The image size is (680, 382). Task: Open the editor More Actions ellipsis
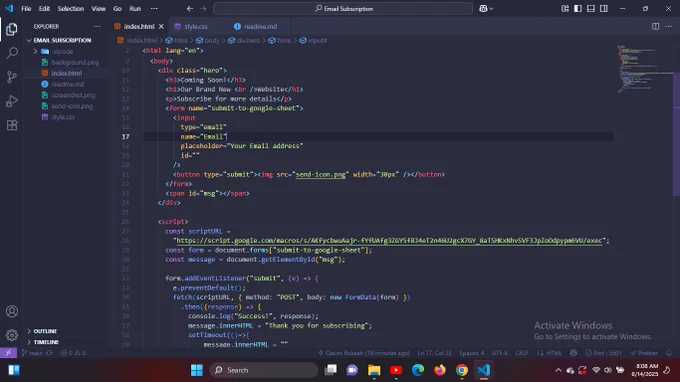[668, 26]
